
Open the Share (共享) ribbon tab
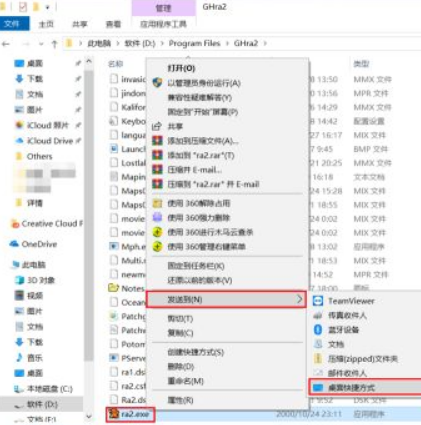[x=80, y=24]
